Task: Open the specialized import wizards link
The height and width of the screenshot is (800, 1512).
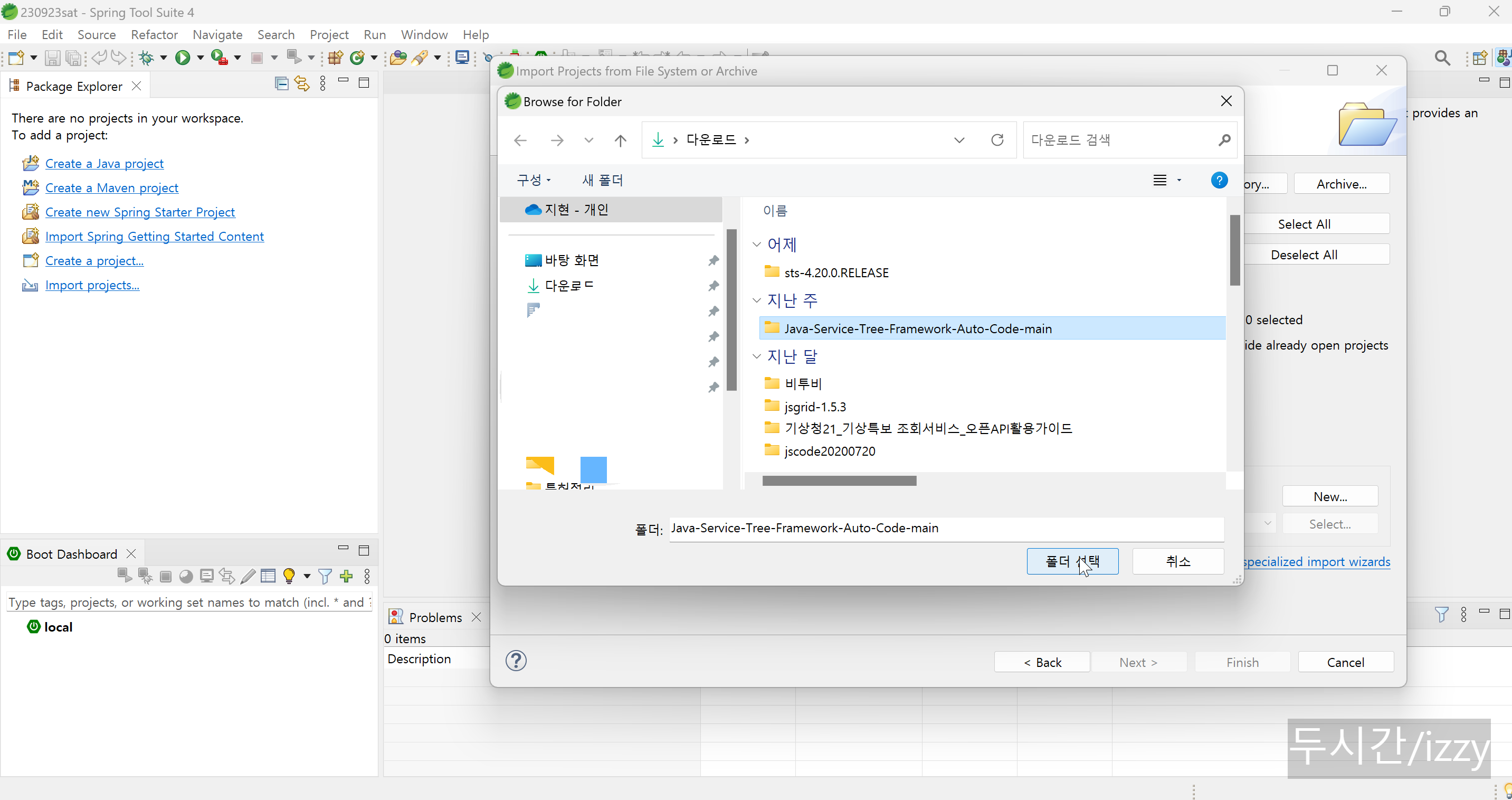Action: (x=1316, y=561)
